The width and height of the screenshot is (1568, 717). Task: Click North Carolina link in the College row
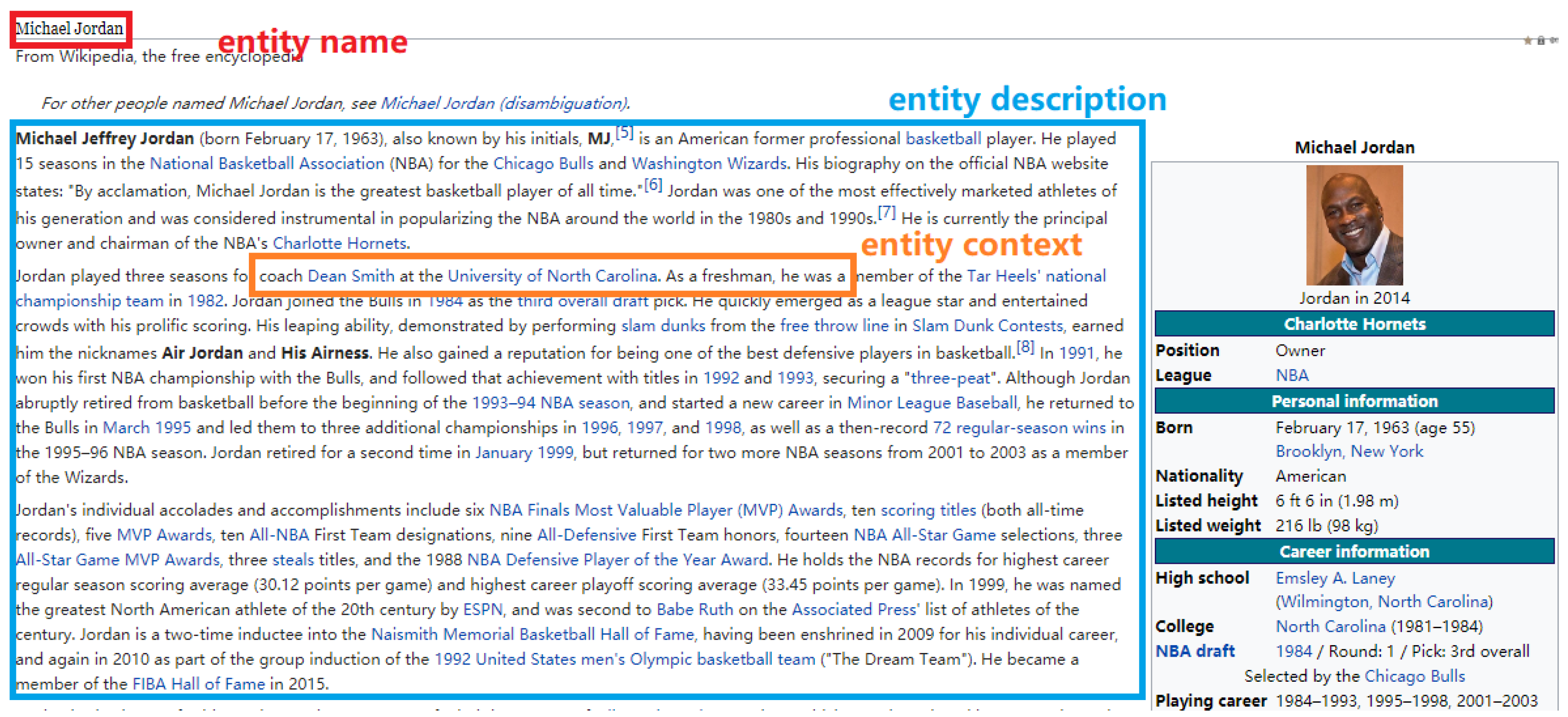coord(1331,627)
